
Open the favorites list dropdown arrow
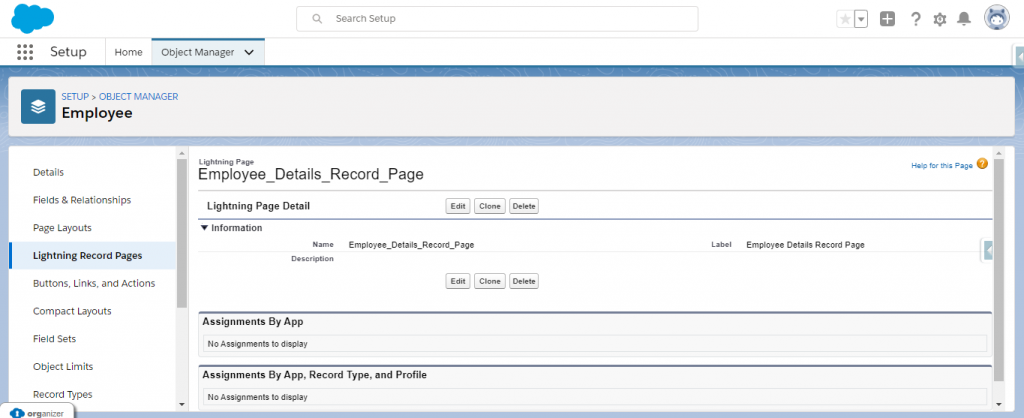(861, 19)
